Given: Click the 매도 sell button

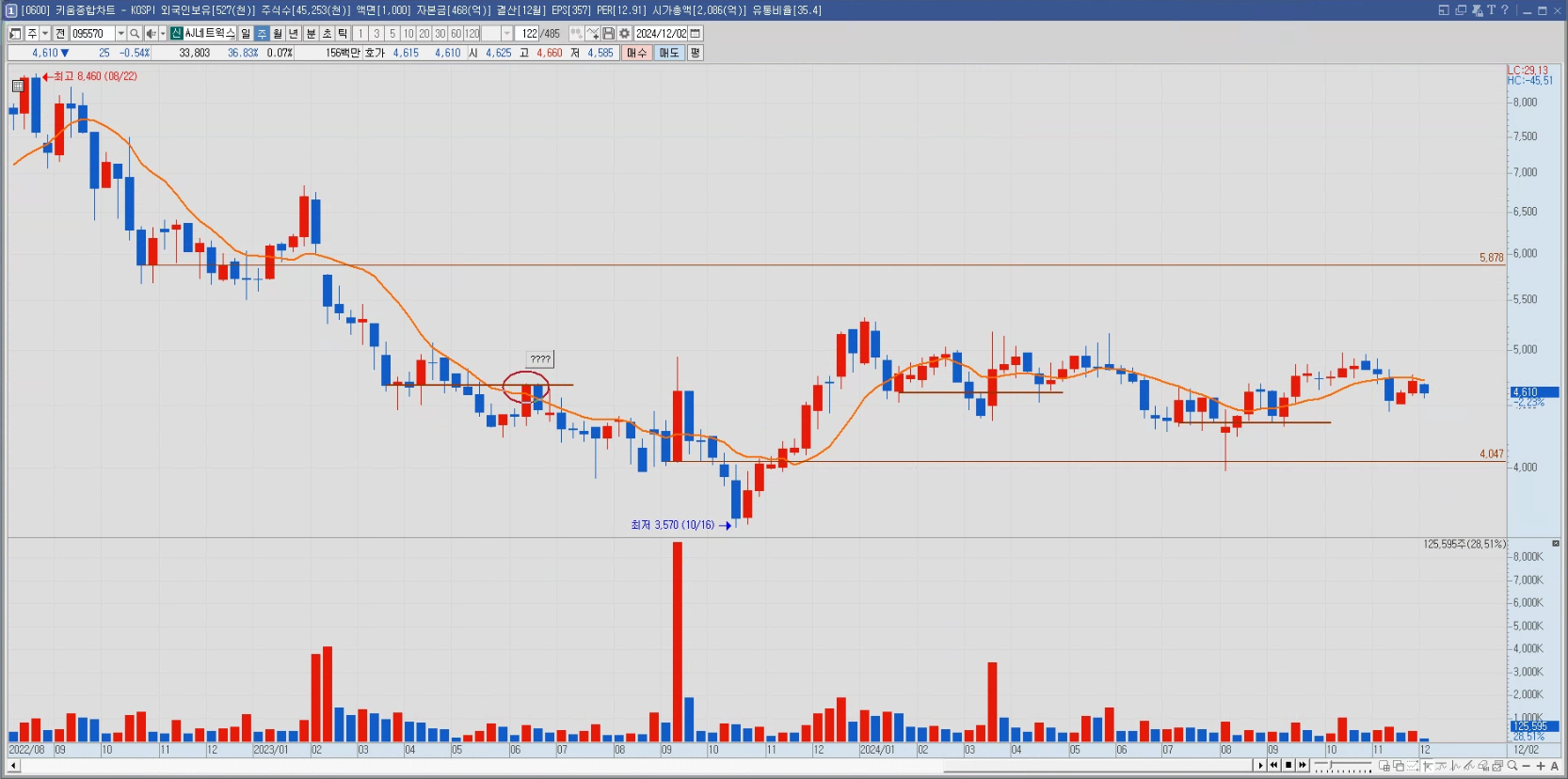Looking at the screenshot, I should coord(669,53).
